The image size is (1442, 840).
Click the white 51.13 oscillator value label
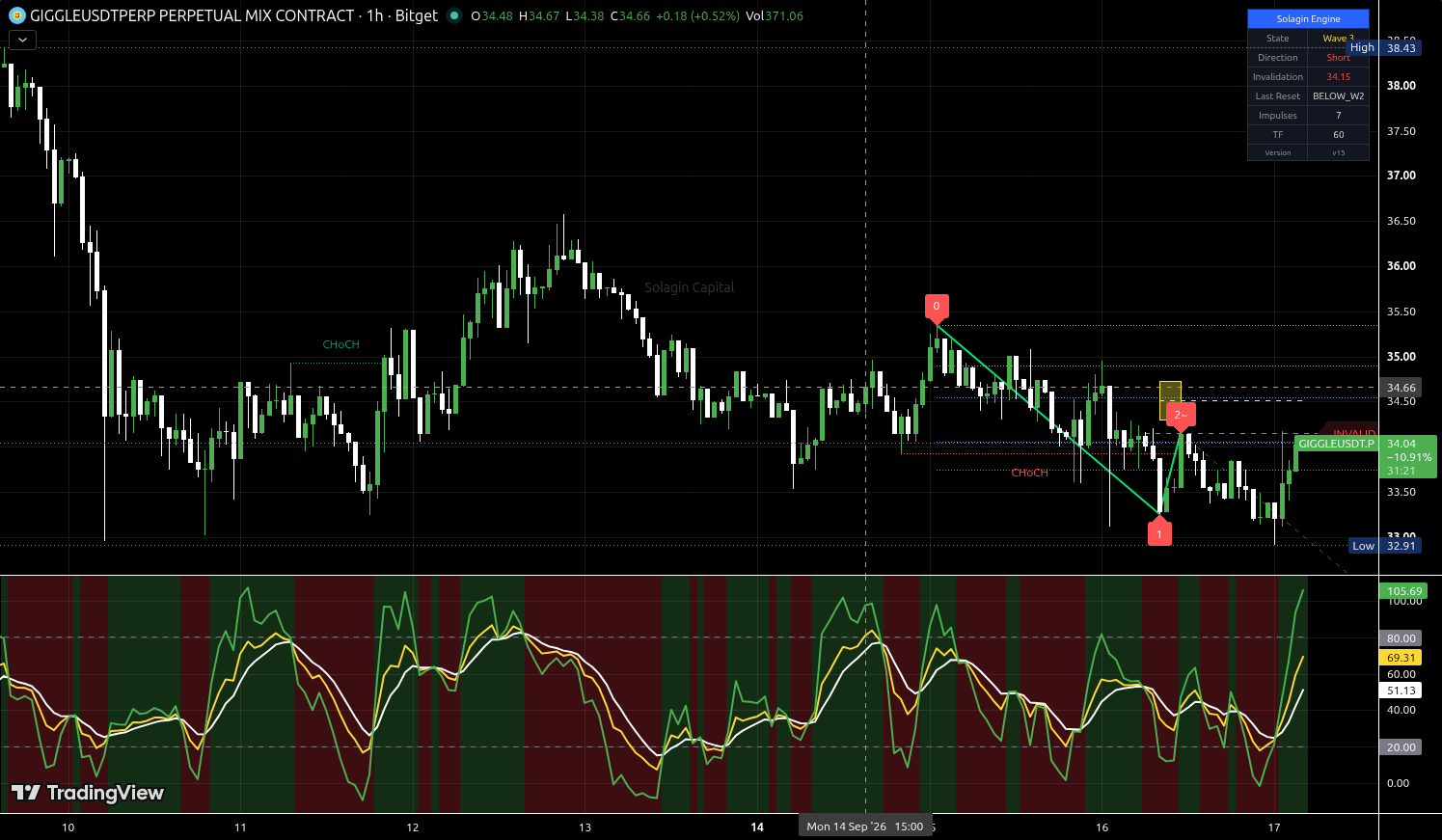click(1401, 691)
